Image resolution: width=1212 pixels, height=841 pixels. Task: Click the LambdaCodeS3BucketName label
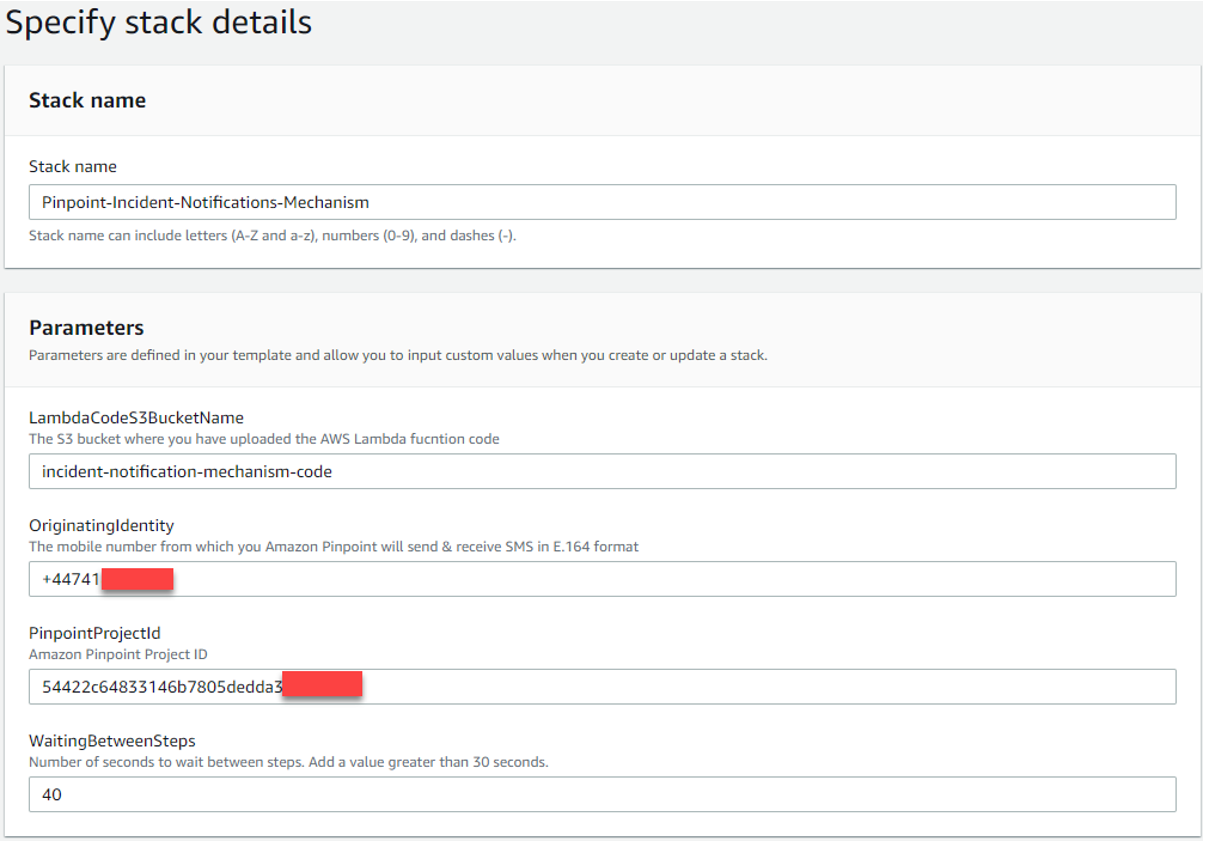tap(136, 417)
